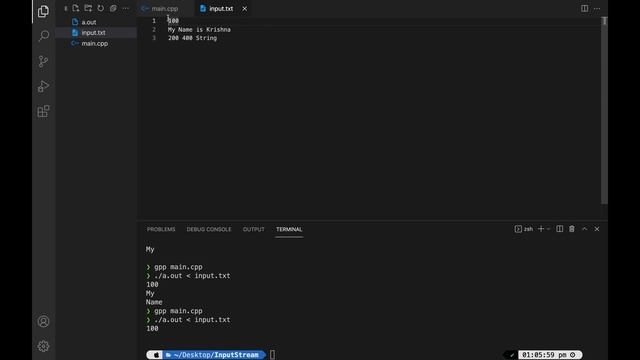Image resolution: width=640 pixels, height=360 pixels.
Task: Click the 'Name' output line in terminal
Action: tap(154, 302)
